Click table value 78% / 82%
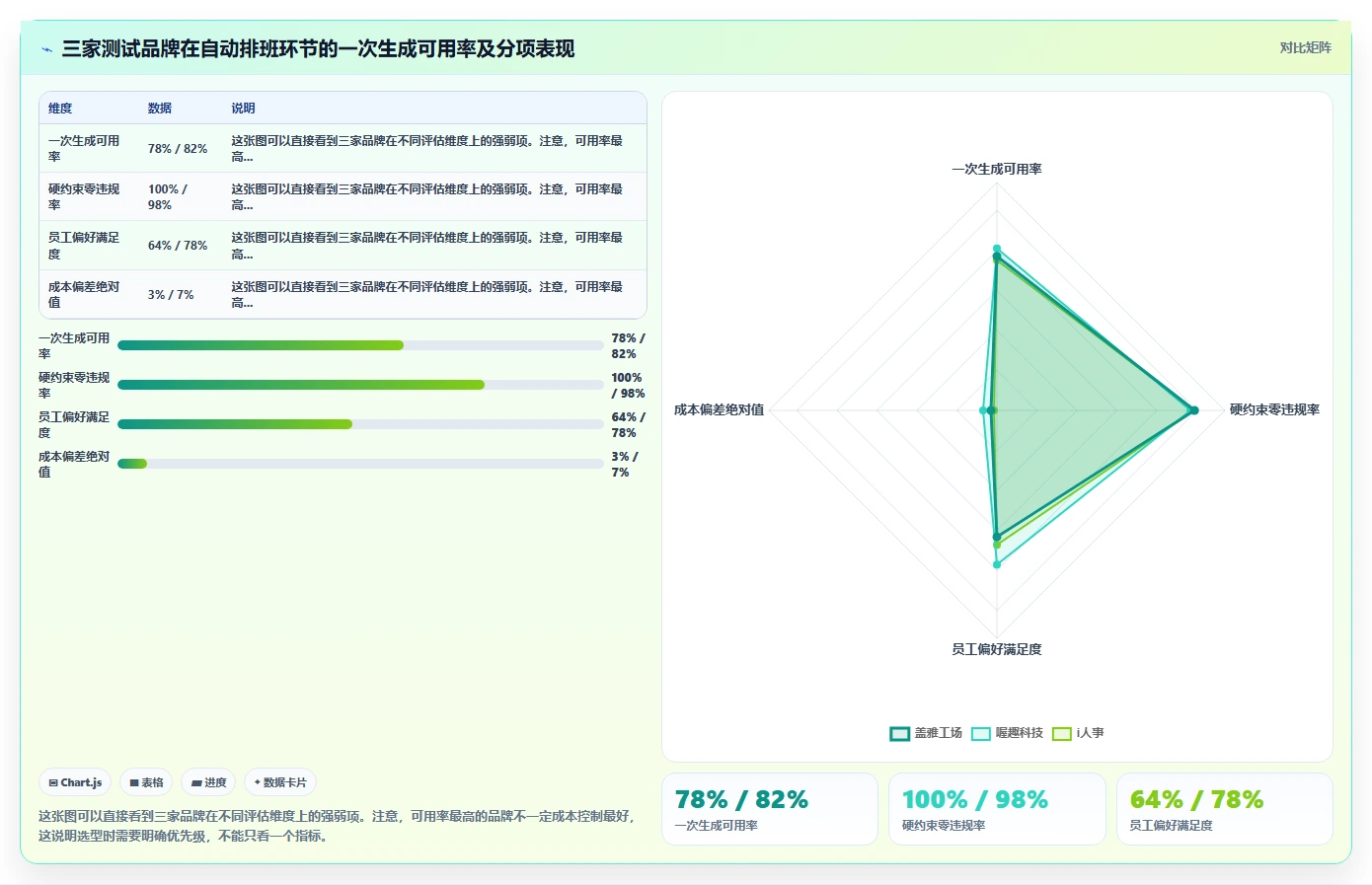 point(178,149)
